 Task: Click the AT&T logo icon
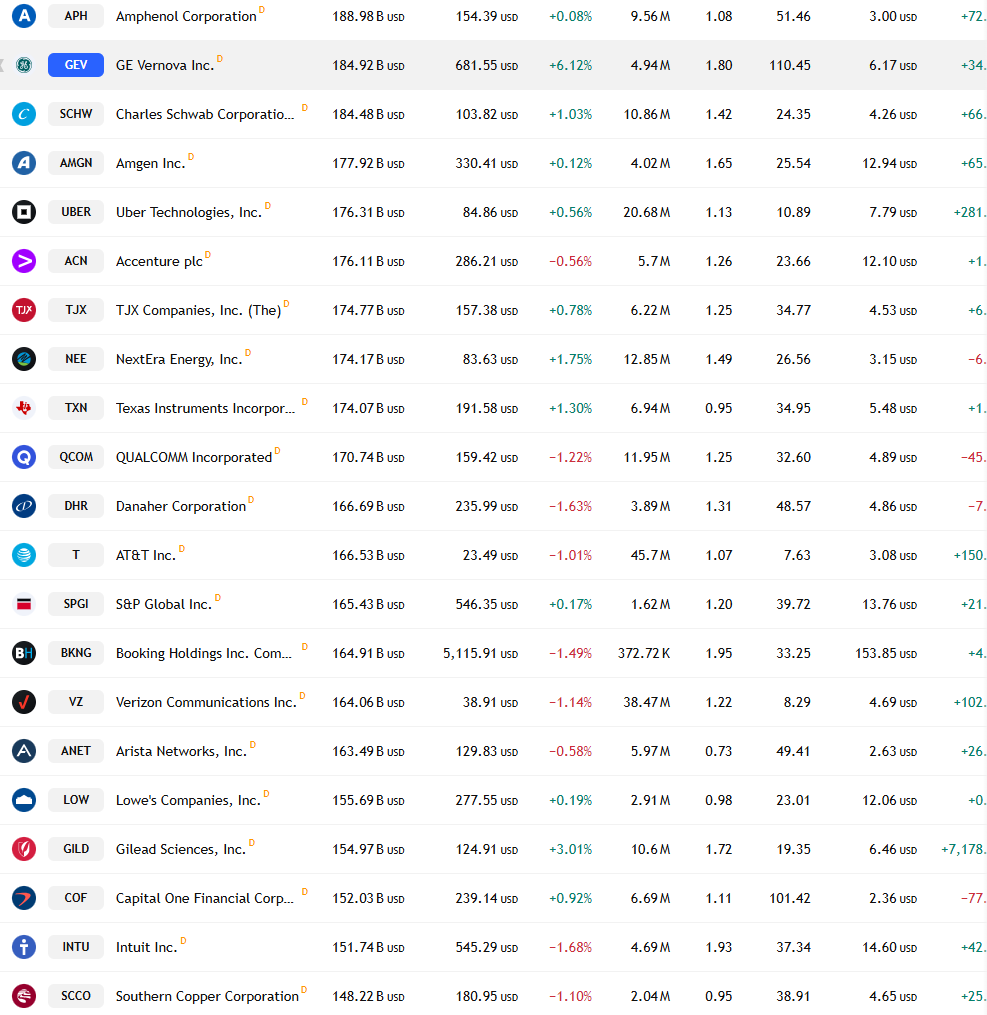tap(24, 555)
